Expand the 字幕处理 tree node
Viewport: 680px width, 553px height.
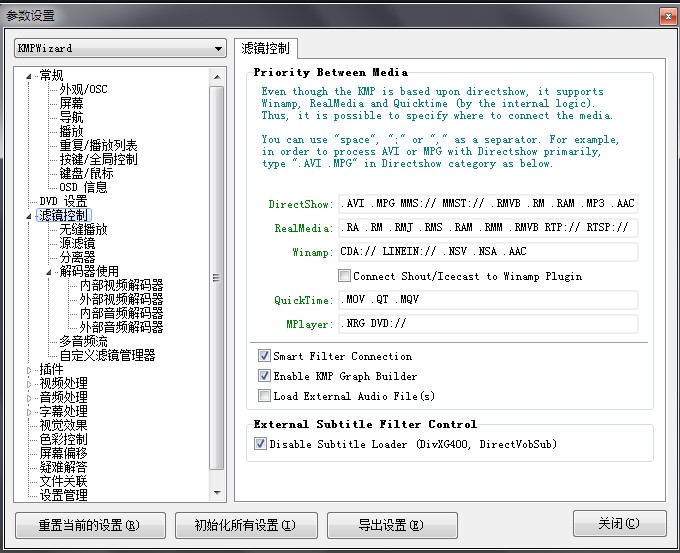click(29, 412)
